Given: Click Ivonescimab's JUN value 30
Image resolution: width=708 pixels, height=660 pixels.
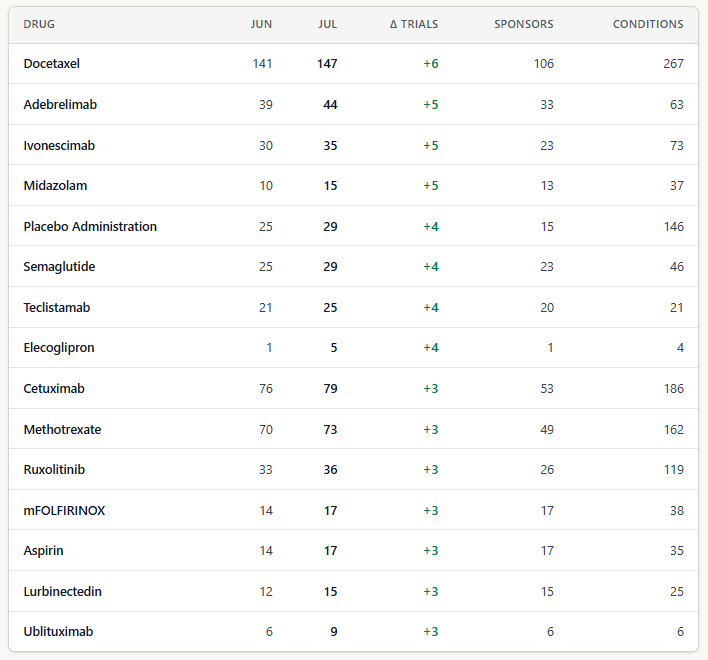Looking at the screenshot, I should pyautogui.click(x=266, y=146).
